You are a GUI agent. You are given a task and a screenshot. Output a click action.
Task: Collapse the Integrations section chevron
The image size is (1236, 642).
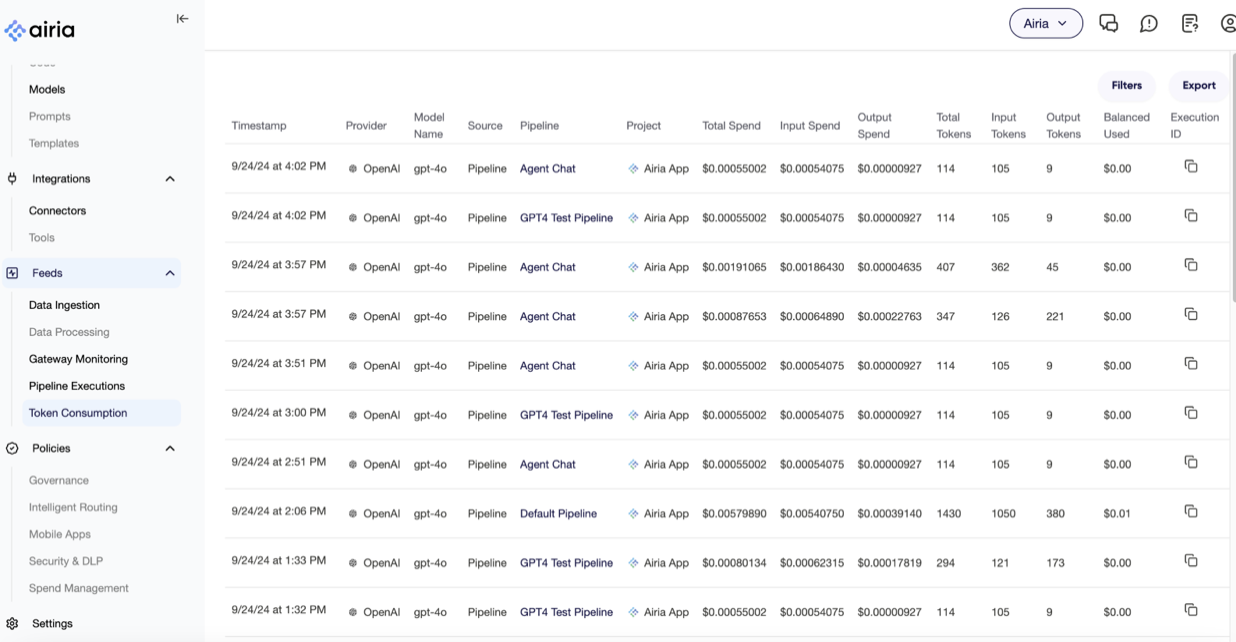pyautogui.click(x=170, y=179)
